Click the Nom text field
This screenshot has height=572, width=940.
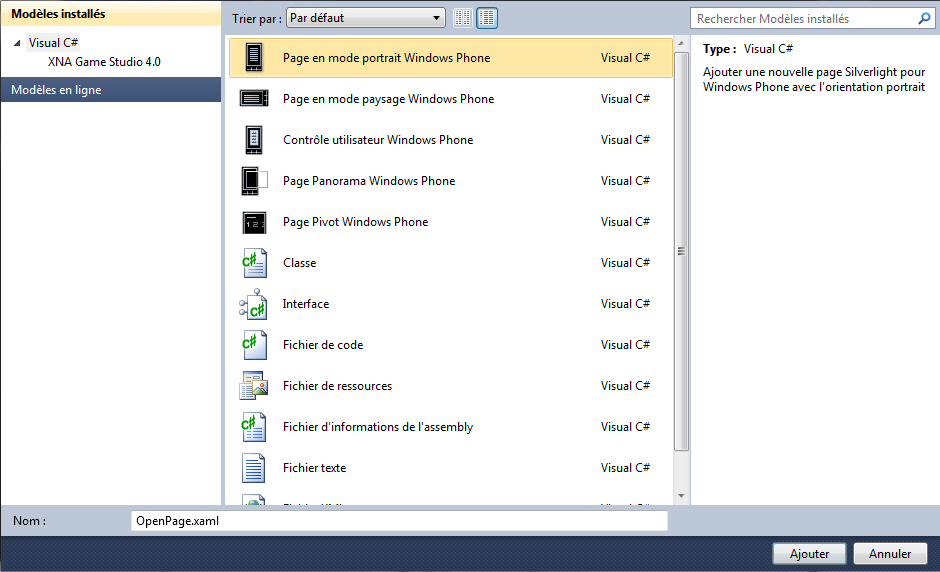coord(398,521)
